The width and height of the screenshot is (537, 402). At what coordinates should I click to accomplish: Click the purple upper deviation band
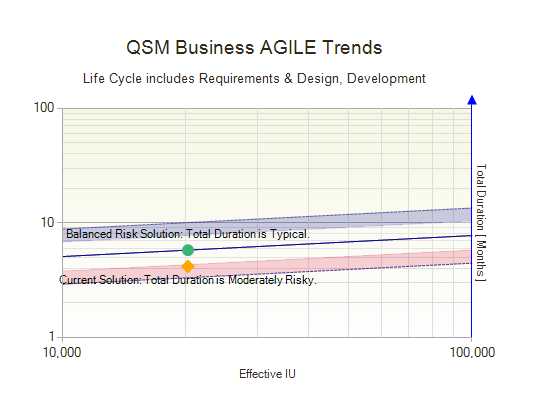tap(377, 218)
